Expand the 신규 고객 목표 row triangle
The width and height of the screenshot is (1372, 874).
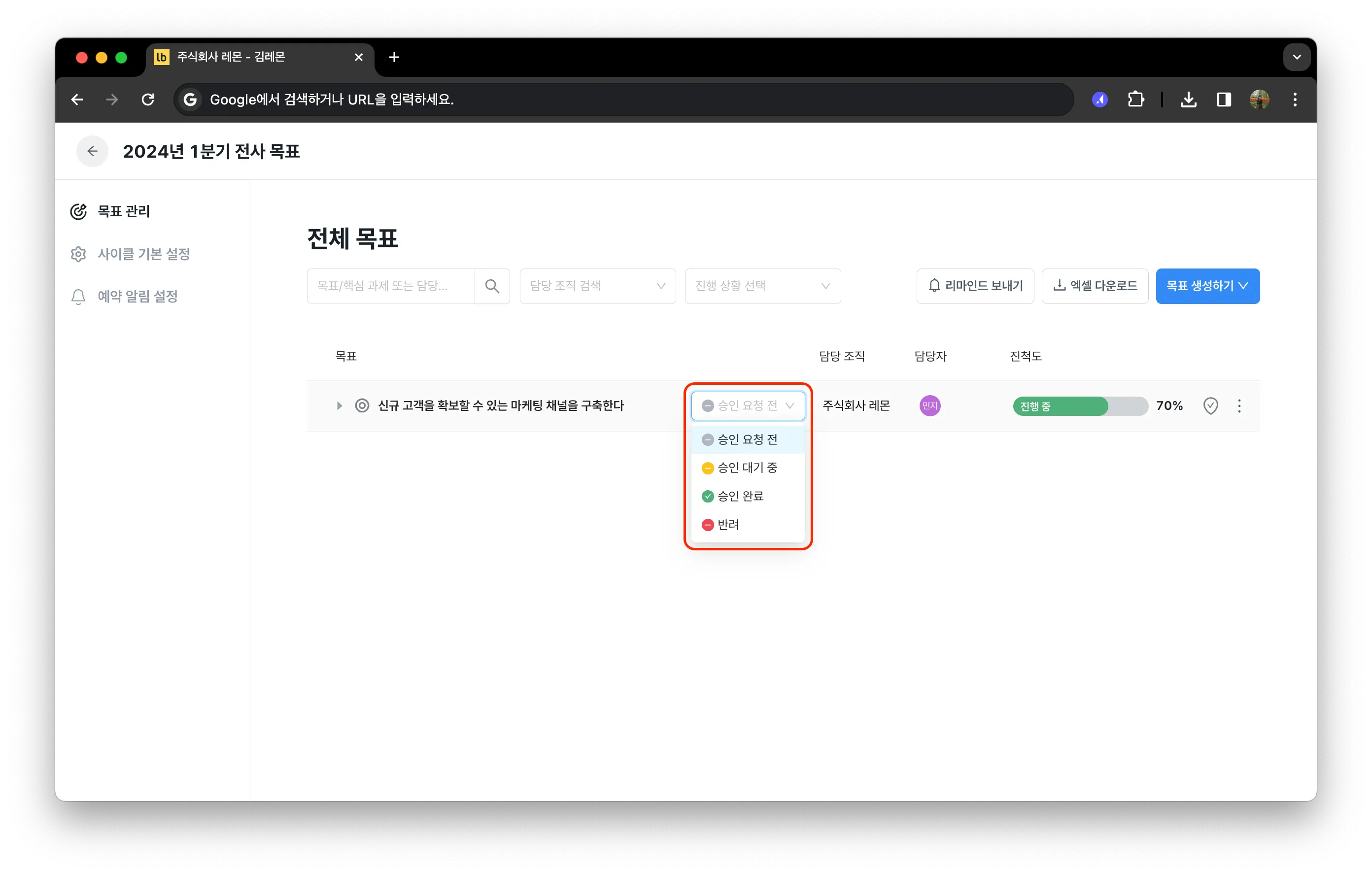(339, 405)
